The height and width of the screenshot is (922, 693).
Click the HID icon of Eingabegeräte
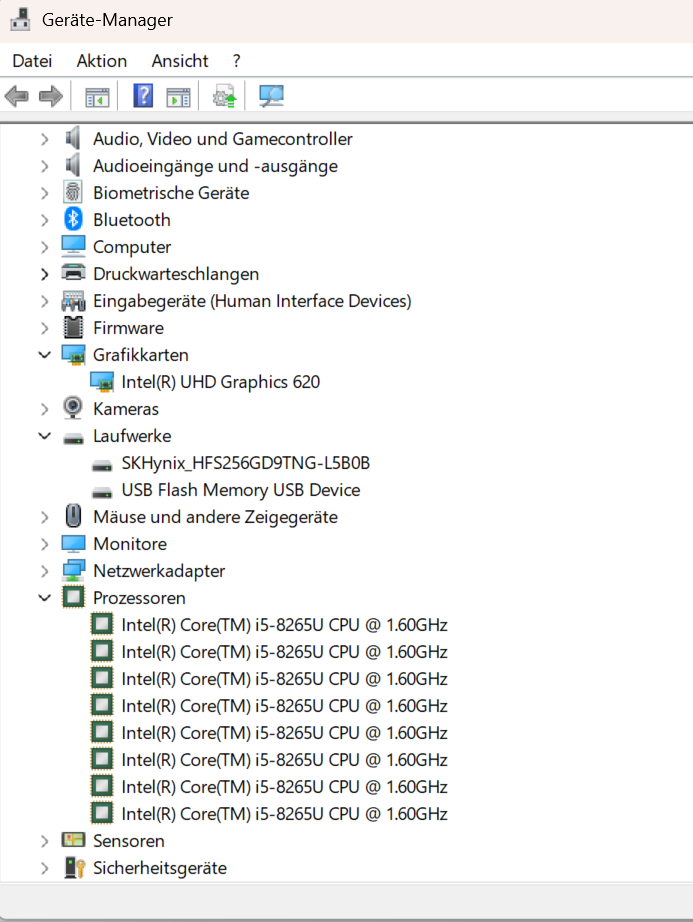73,301
